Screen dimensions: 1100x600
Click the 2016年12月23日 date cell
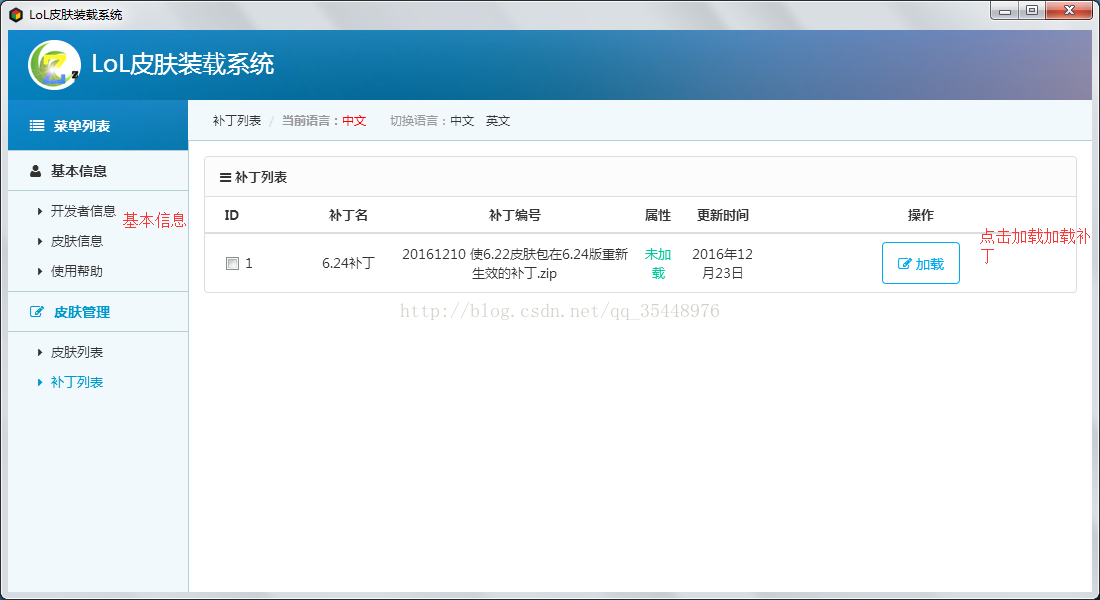click(x=723, y=263)
